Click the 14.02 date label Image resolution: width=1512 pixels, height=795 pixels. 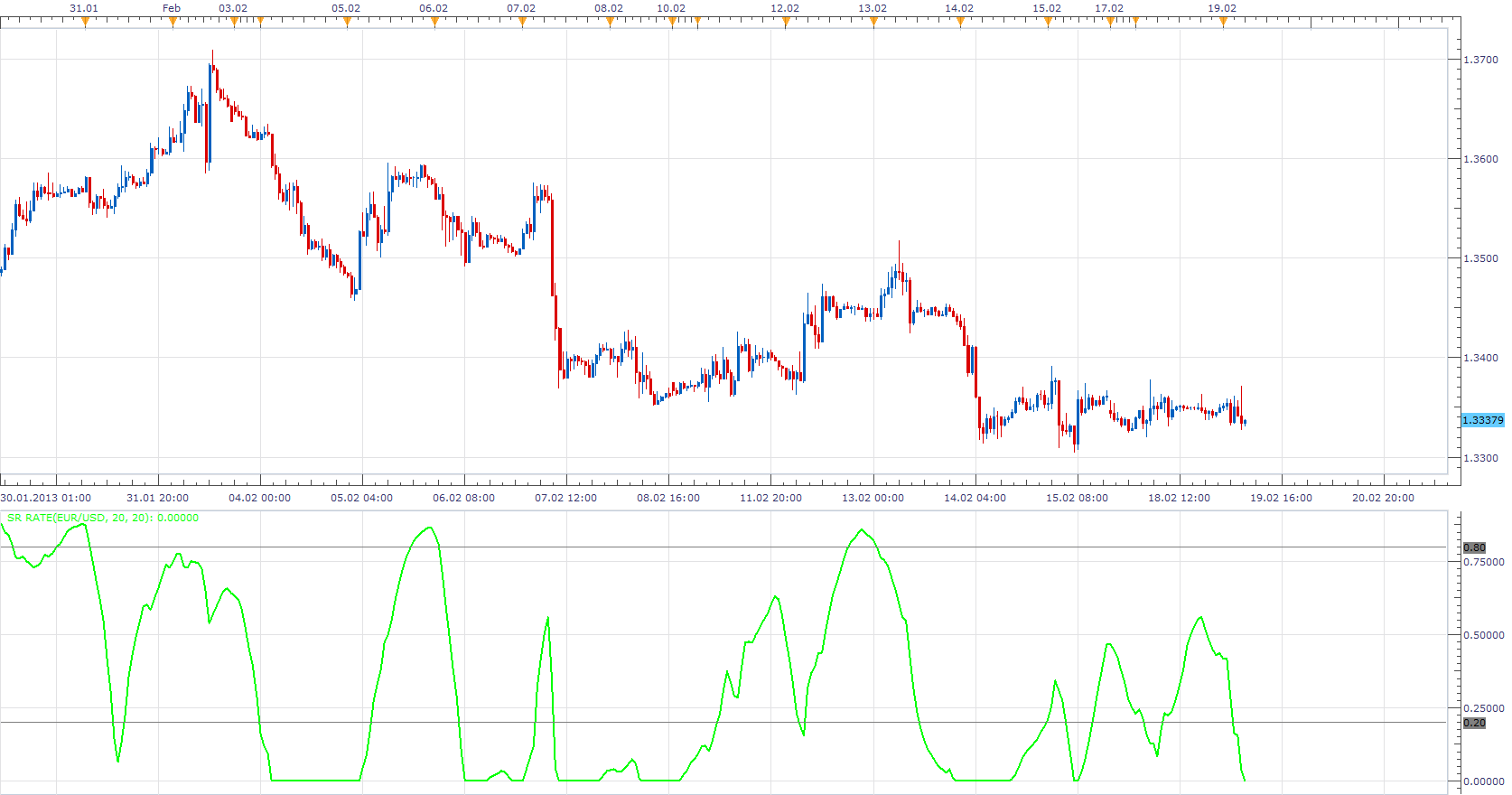(x=959, y=8)
